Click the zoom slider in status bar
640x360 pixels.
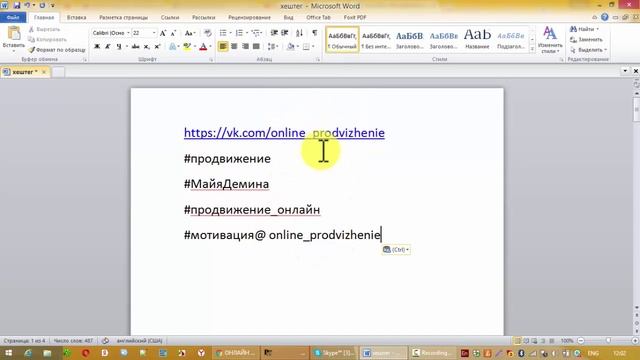(x=608, y=340)
